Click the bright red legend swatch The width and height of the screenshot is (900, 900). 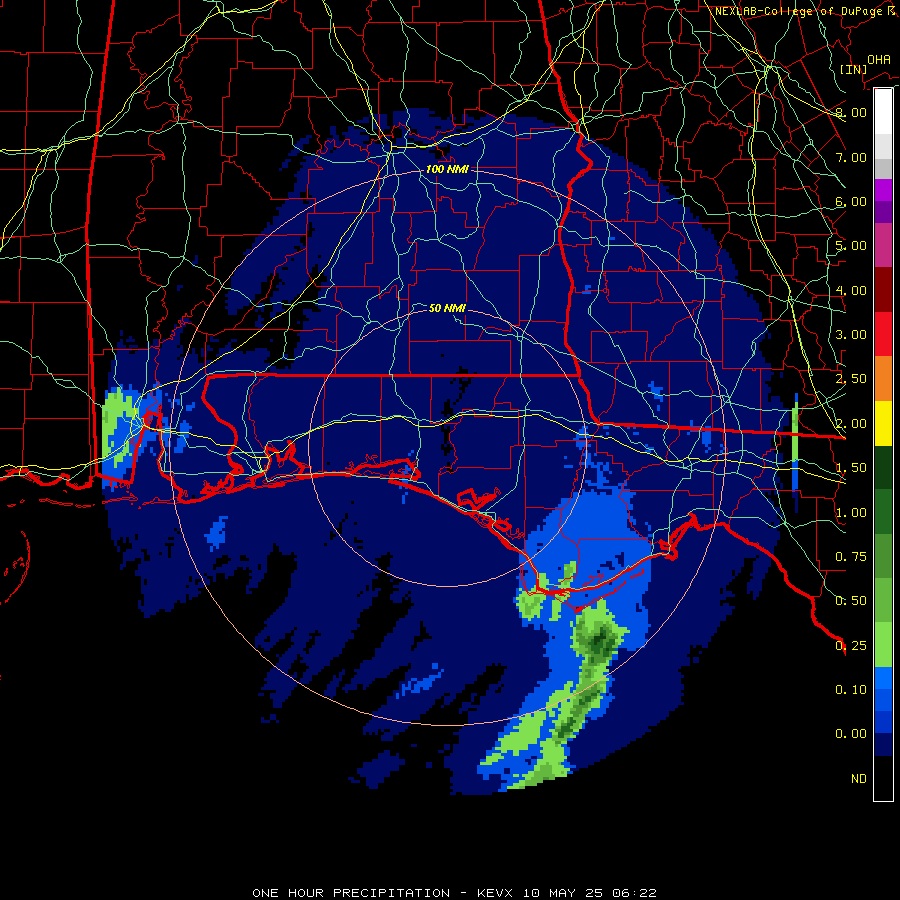(883, 334)
